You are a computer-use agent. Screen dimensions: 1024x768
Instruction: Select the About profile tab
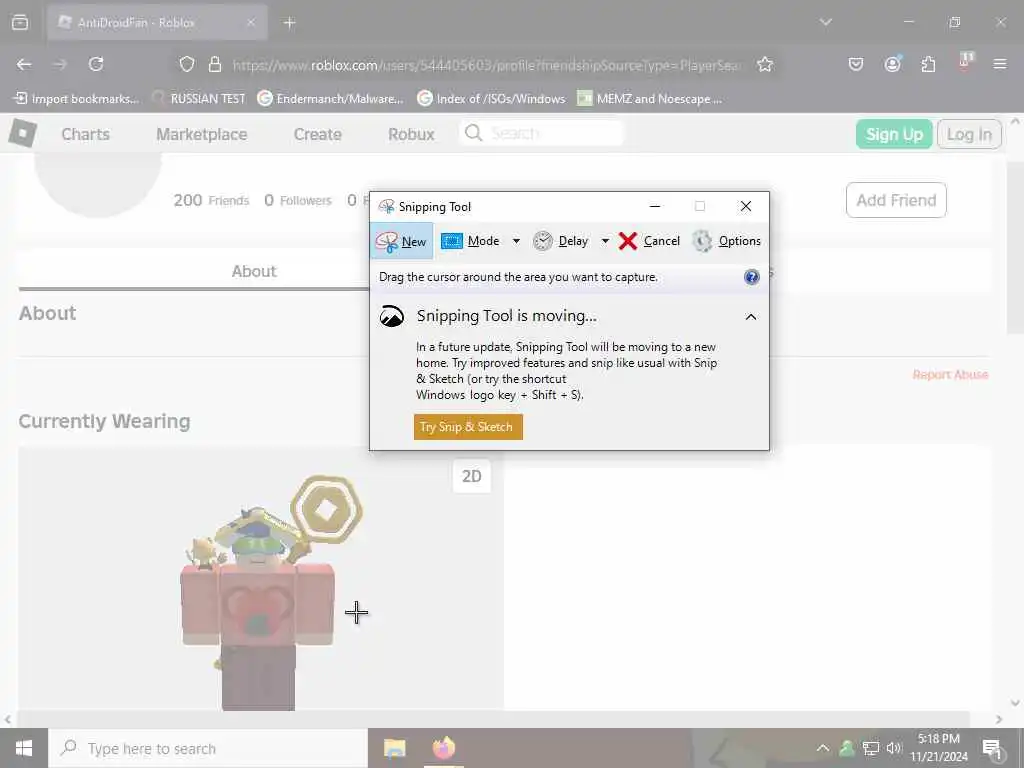point(254,271)
